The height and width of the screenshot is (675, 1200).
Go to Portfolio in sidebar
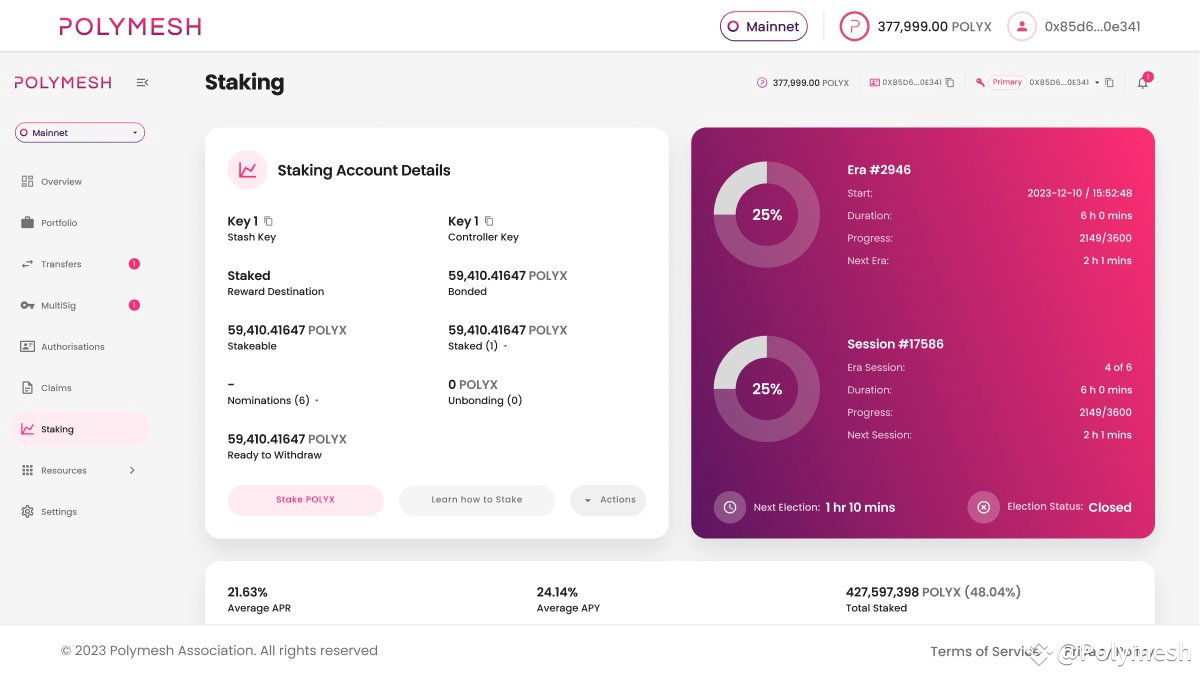point(58,223)
